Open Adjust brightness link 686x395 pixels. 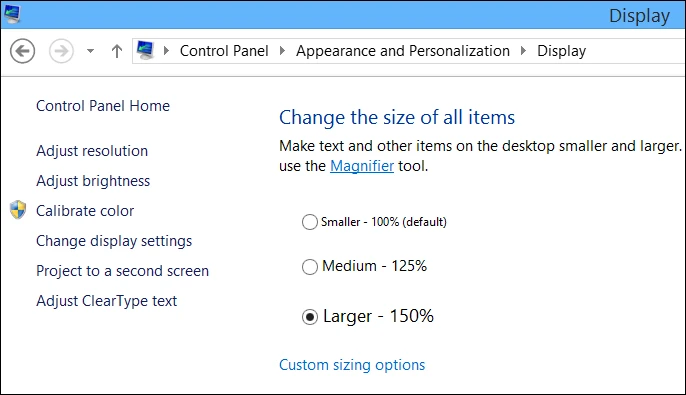[x=93, y=181]
